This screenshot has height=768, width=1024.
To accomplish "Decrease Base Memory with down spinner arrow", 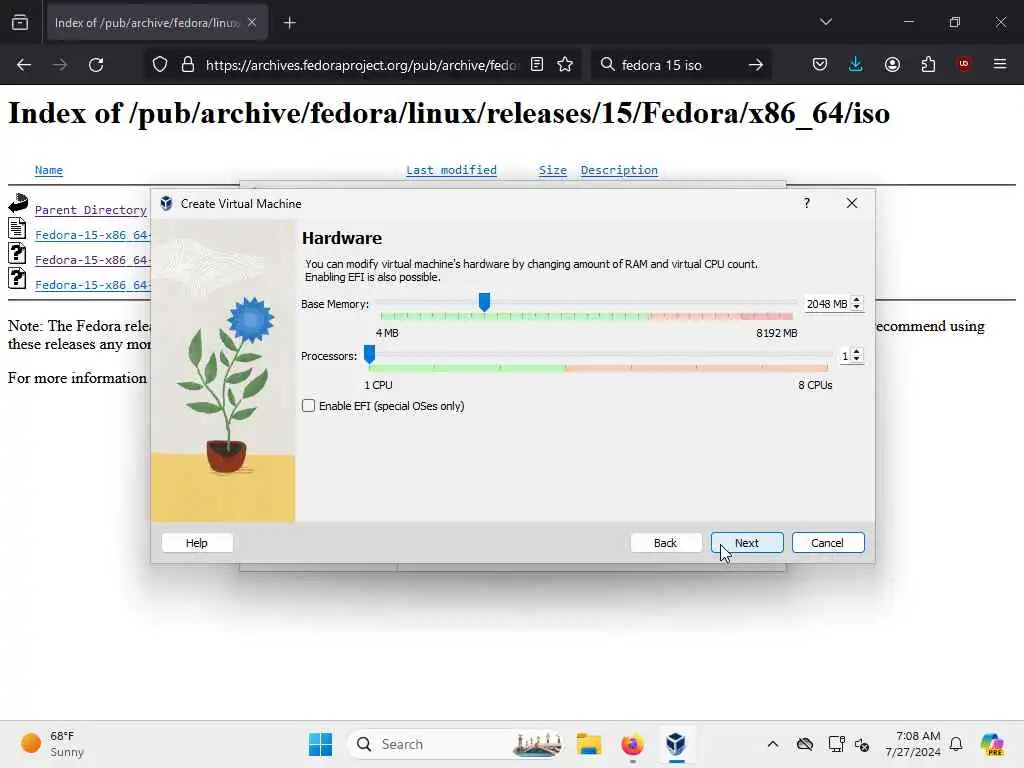I will 857,308.
